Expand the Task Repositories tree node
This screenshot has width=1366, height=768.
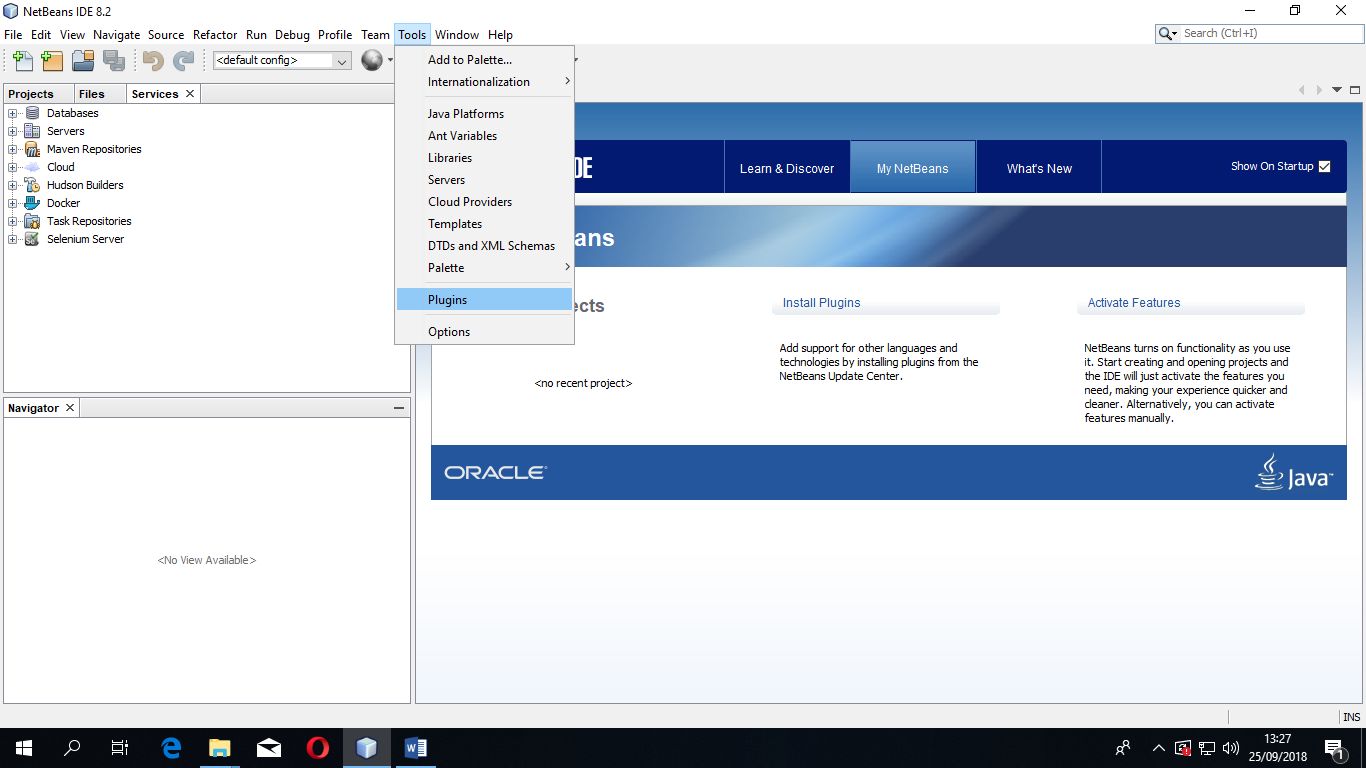coord(13,221)
